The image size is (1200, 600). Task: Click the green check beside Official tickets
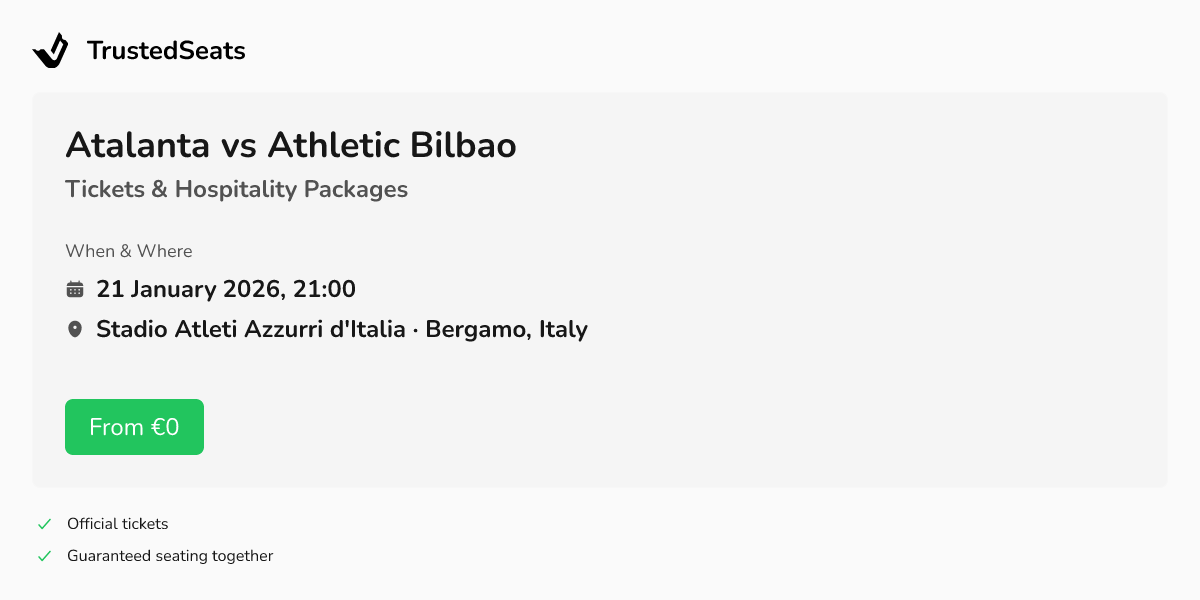pos(44,523)
